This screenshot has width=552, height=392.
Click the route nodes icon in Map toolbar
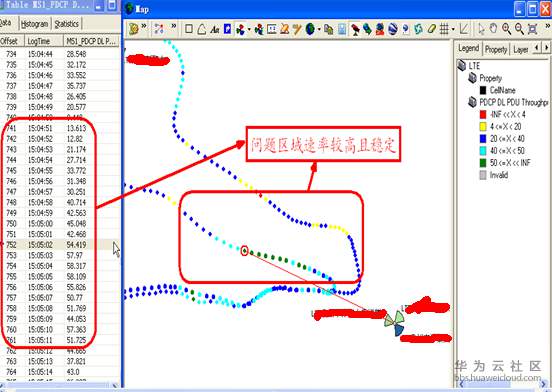tap(159, 29)
